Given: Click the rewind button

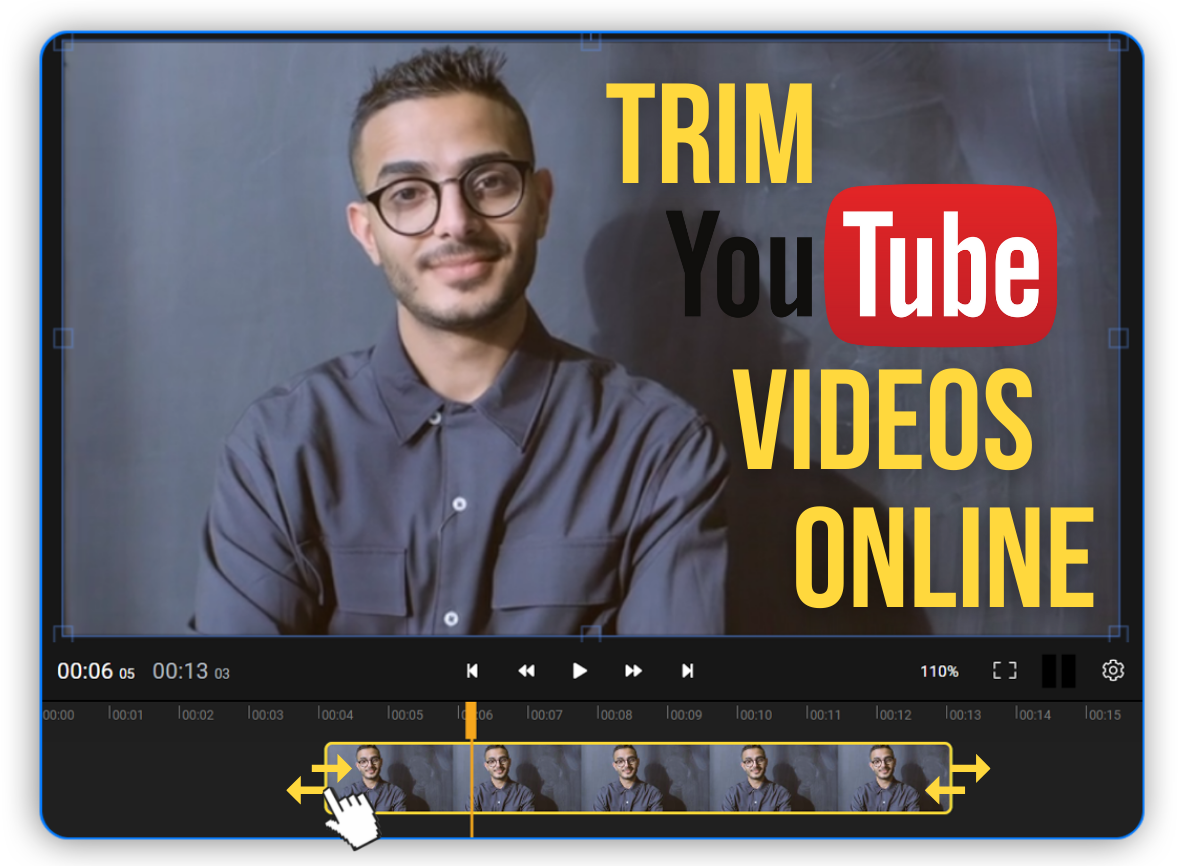Looking at the screenshot, I should (x=526, y=670).
